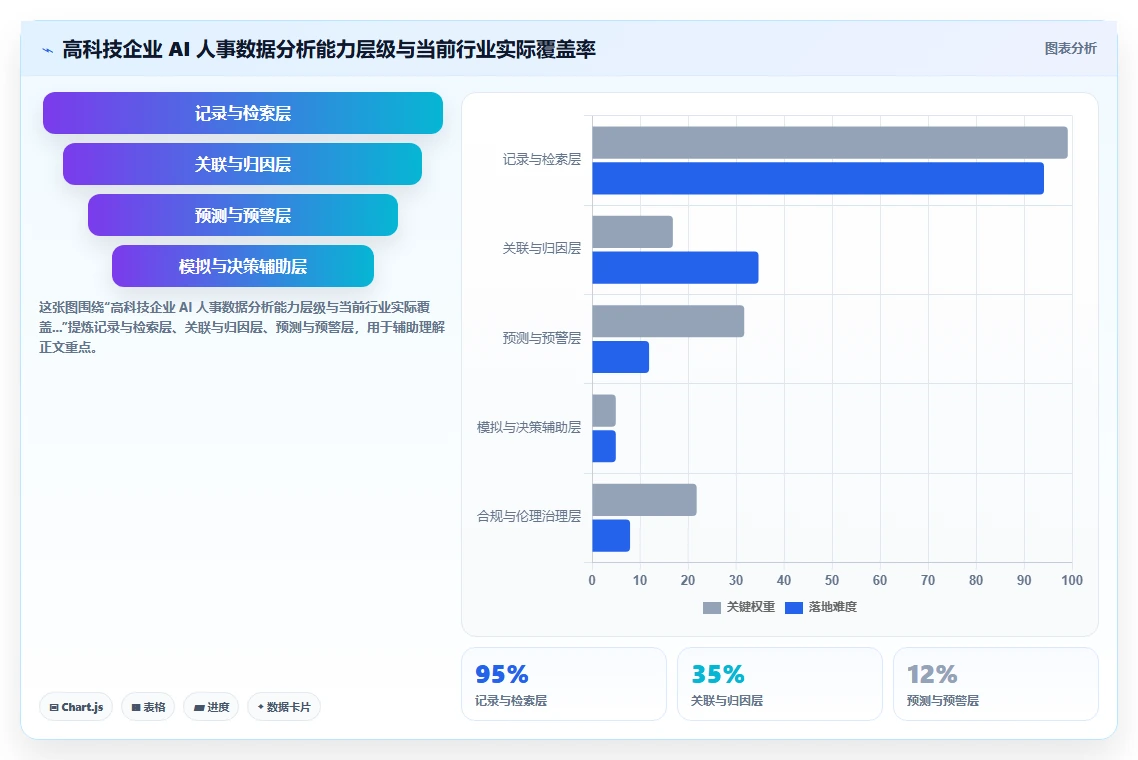The height and width of the screenshot is (760, 1138).
Task: Click the 关联与归因层 y-axis label
Action: click(x=542, y=249)
